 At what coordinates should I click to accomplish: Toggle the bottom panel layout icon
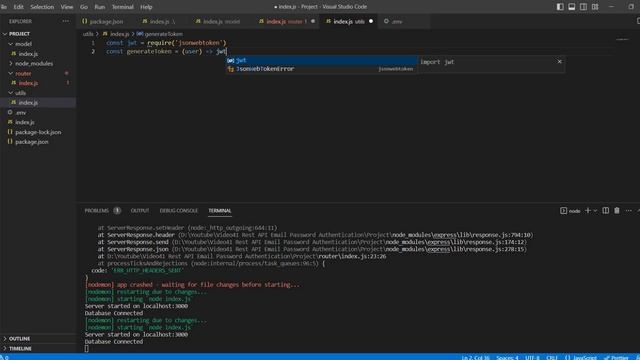pyautogui.click(x=572, y=7)
